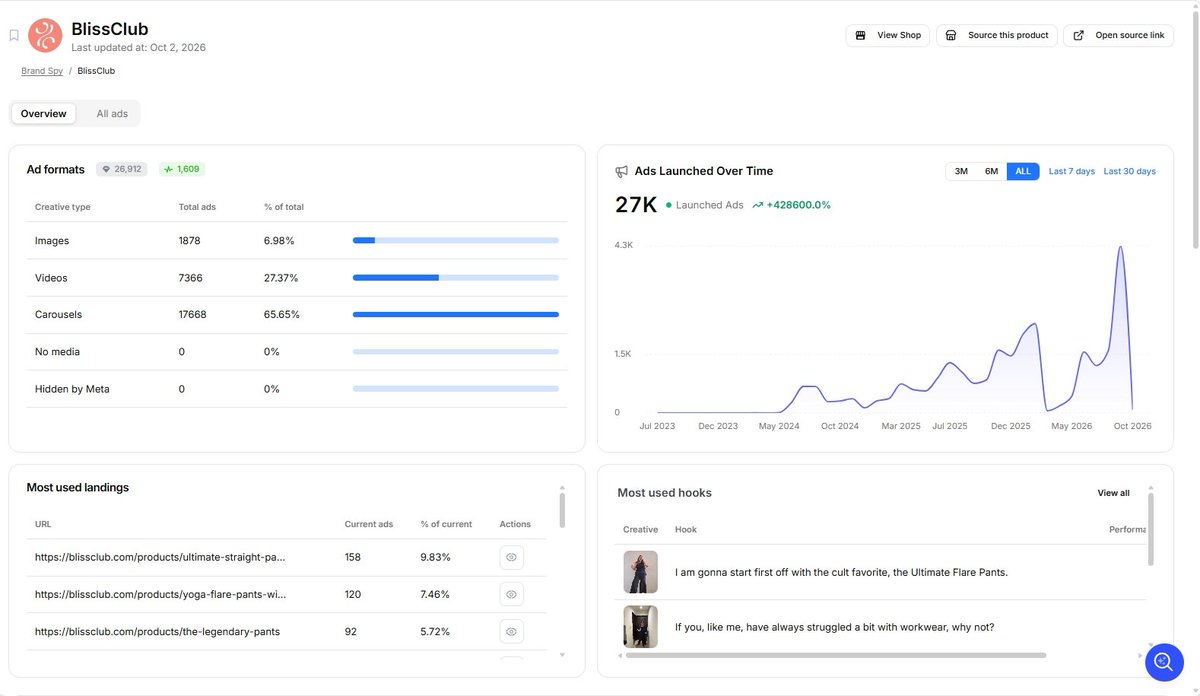Viewport: 1200px width, 696px height.
Task: Click the ultimate-straight-pa product URL
Action: click(x=160, y=557)
